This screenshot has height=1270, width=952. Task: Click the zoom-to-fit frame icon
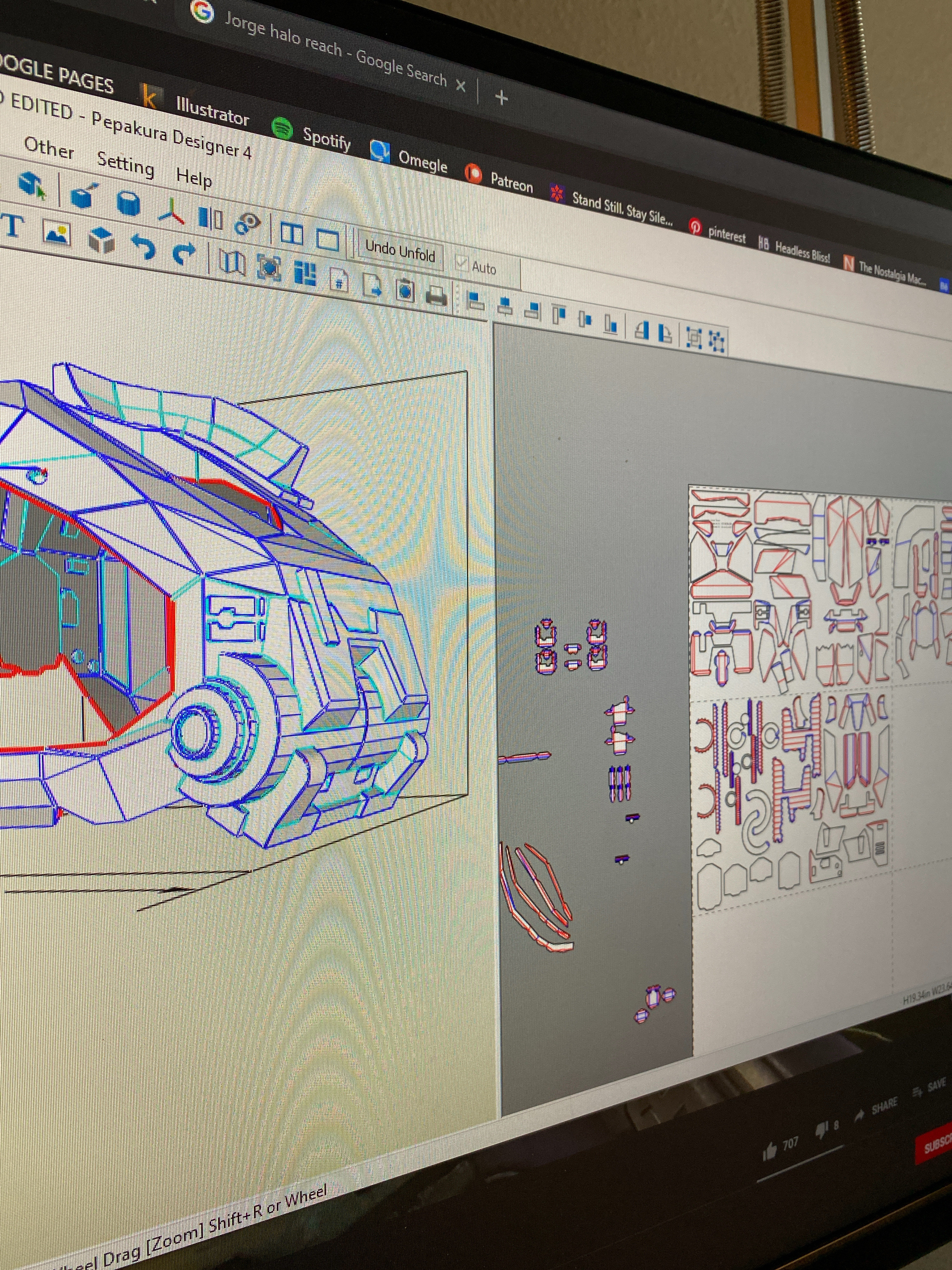point(269,267)
